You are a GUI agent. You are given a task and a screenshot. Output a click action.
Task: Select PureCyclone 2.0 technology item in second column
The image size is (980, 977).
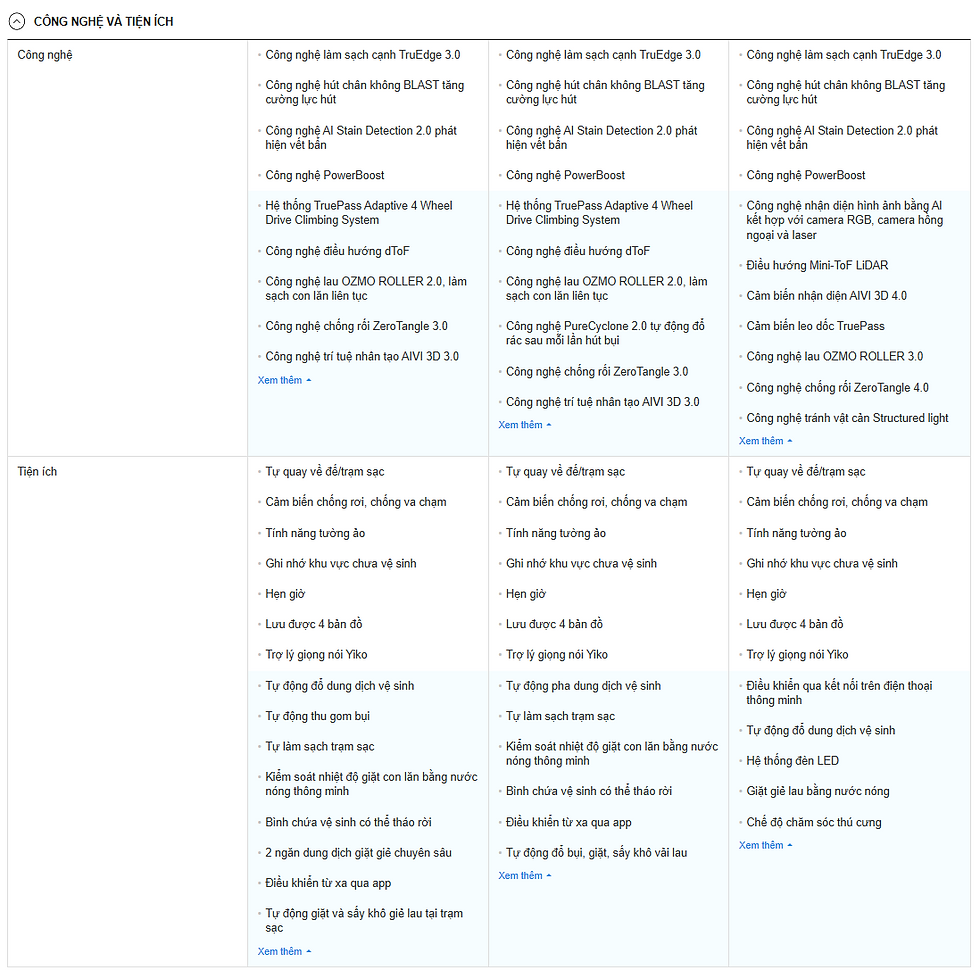coord(605,333)
